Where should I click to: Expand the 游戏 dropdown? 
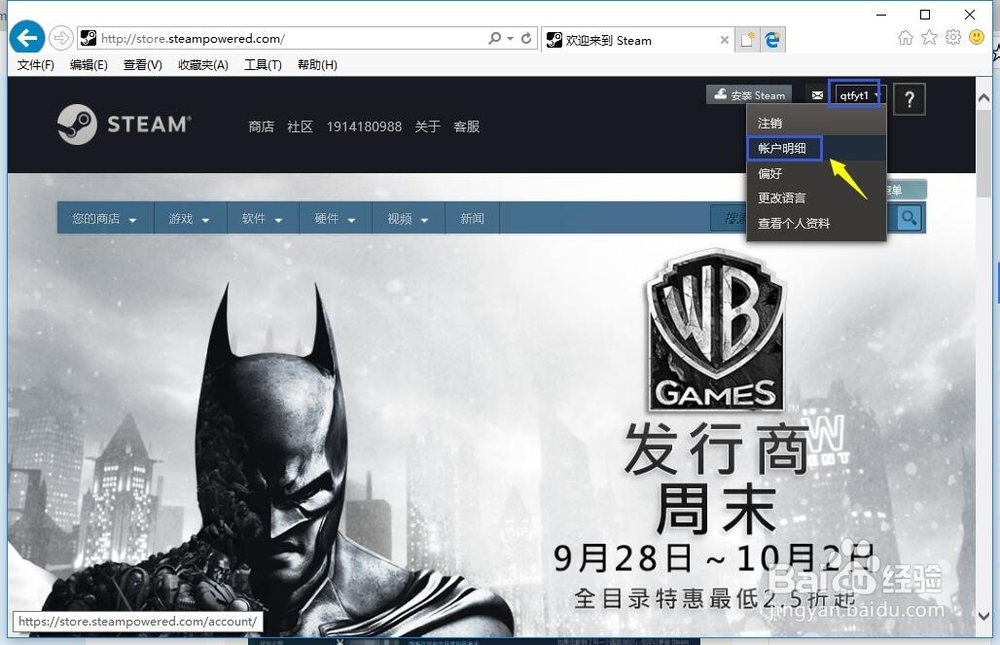(191, 218)
